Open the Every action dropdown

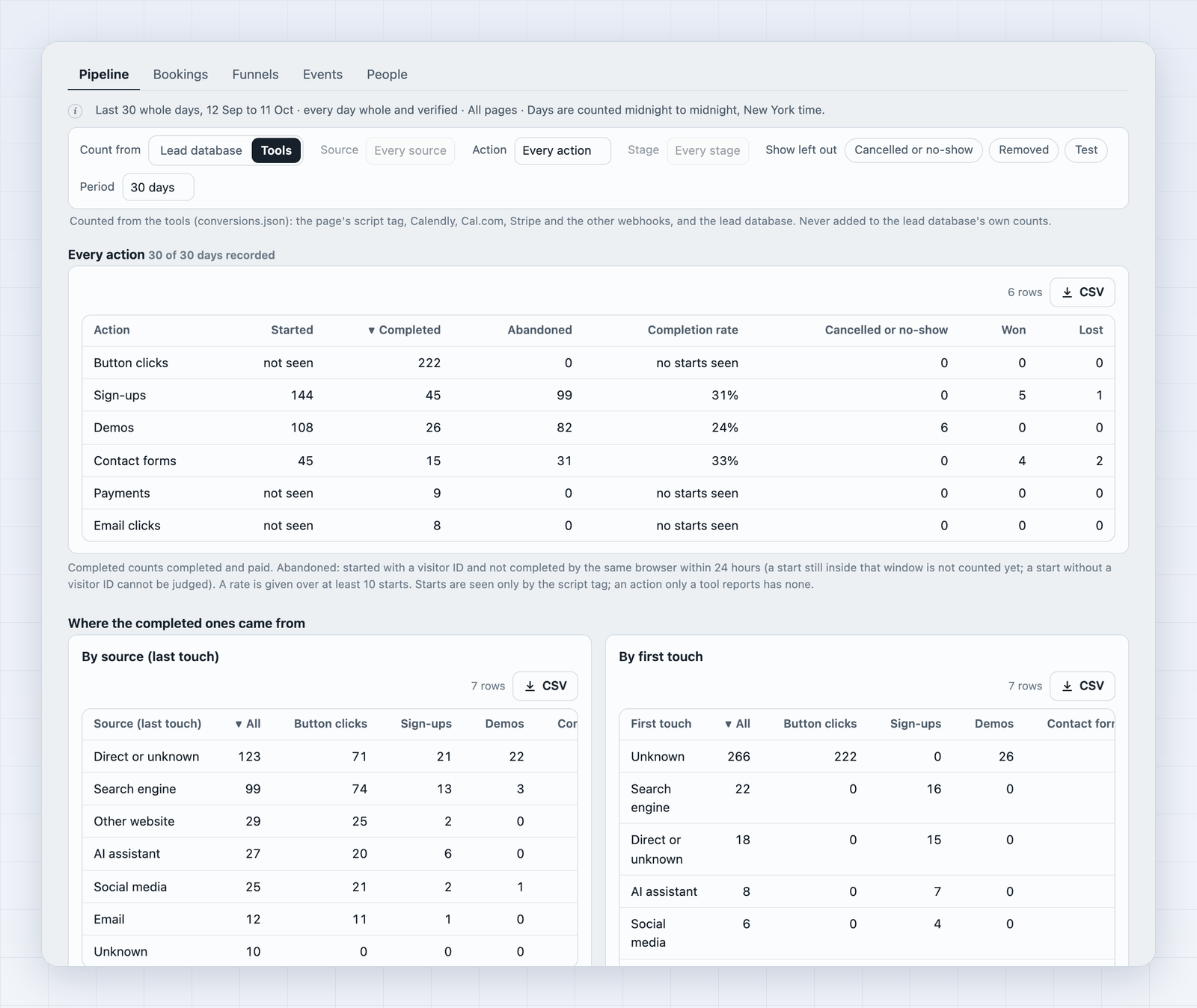pos(563,150)
